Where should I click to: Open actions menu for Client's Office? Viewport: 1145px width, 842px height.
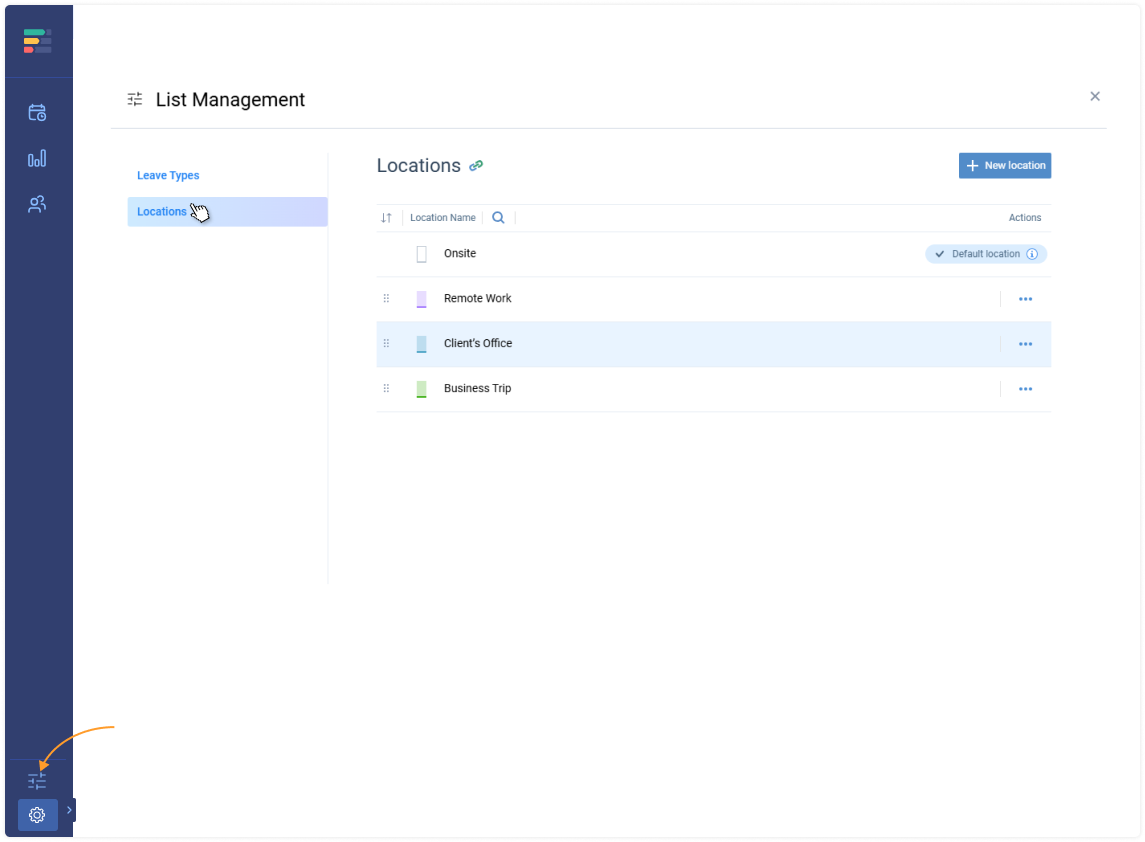pos(1025,344)
